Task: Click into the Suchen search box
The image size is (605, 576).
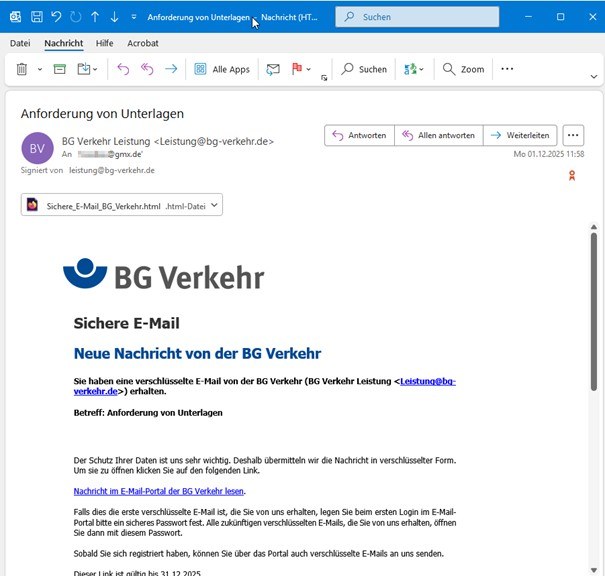Action: pyautogui.click(x=417, y=17)
